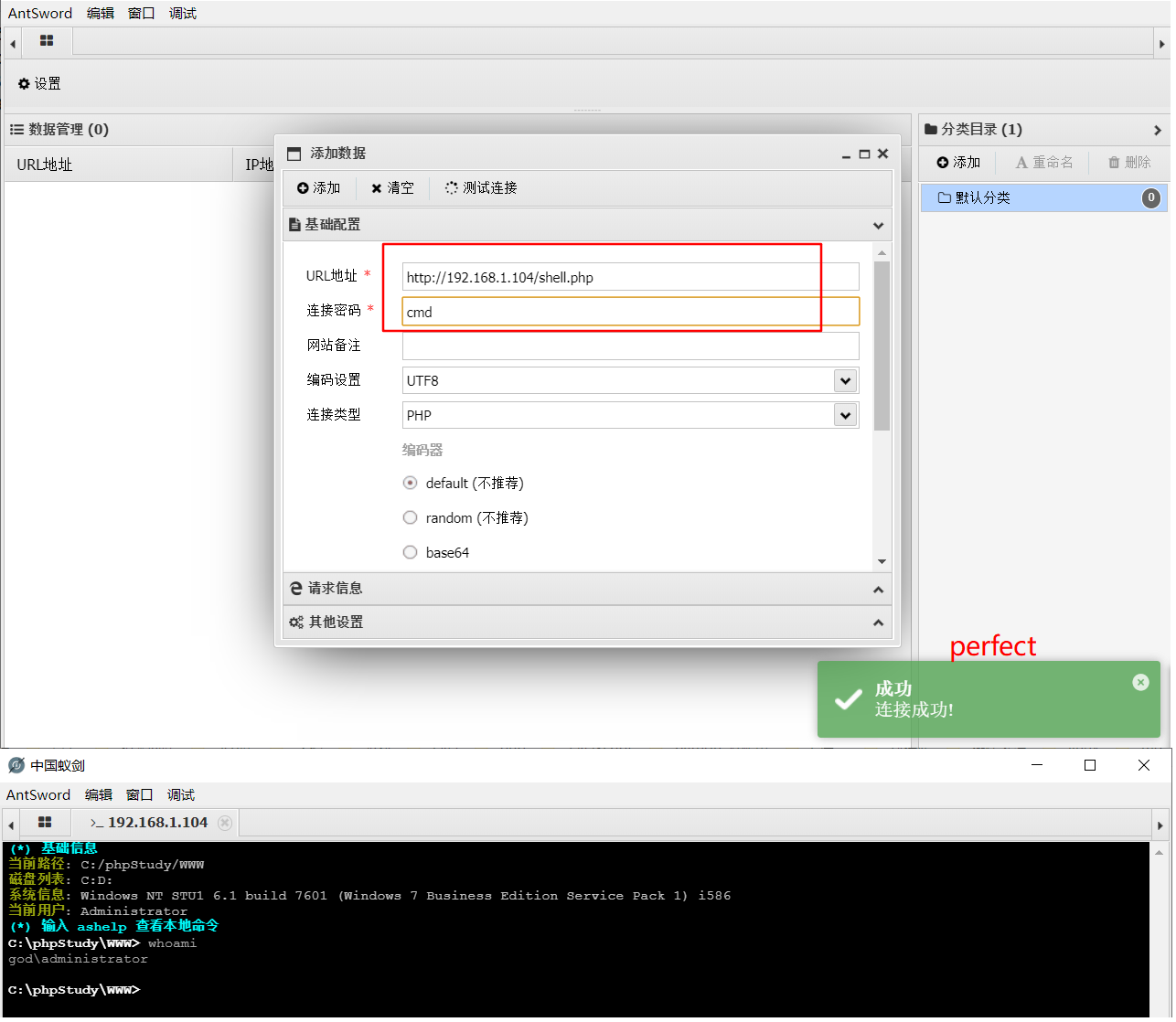Open the 窗口 menu in top window
The height and width of the screenshot is (1022, 1176).
coord(141,13)
